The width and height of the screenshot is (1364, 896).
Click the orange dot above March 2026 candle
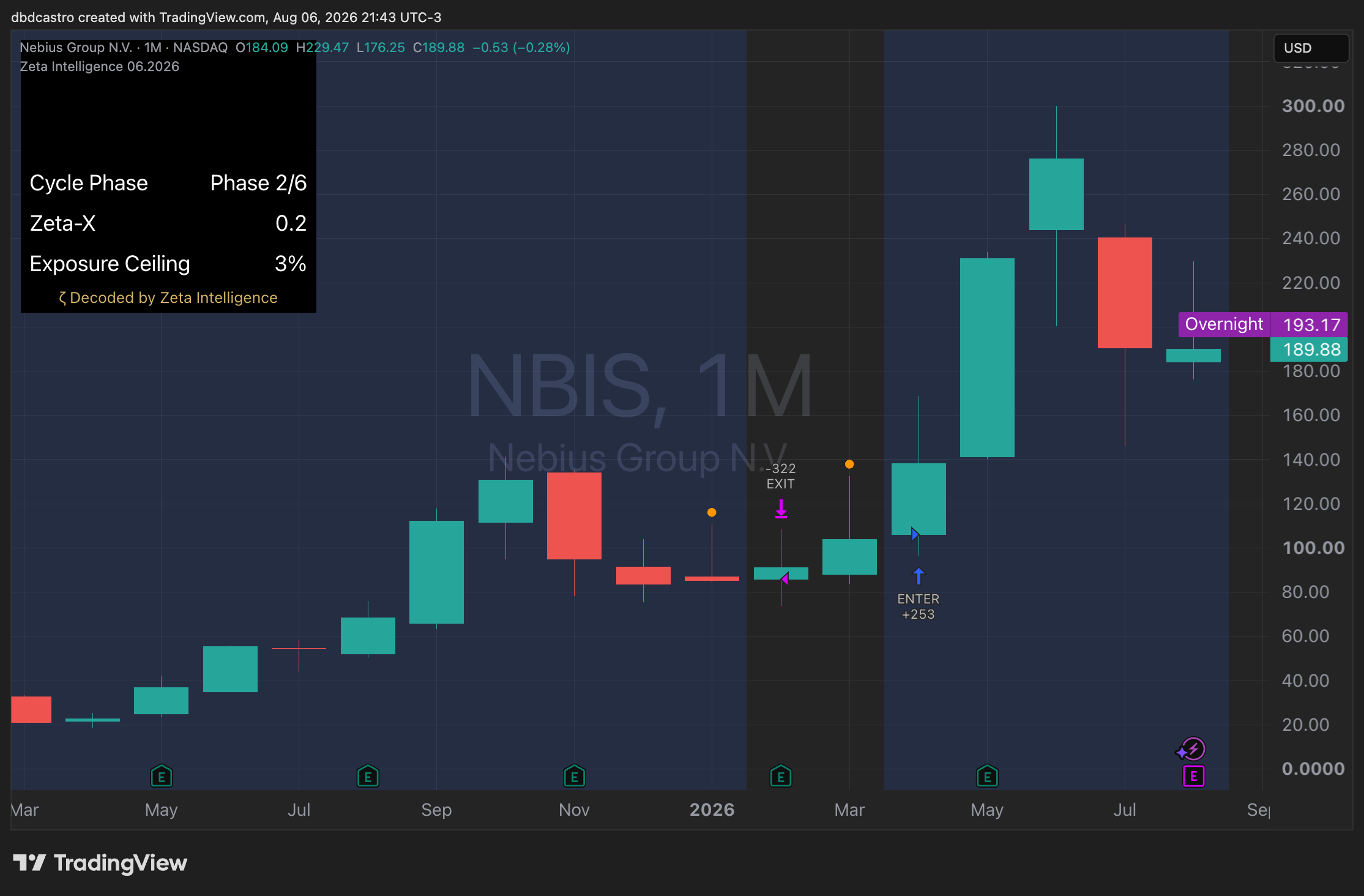tap(849, 464)
